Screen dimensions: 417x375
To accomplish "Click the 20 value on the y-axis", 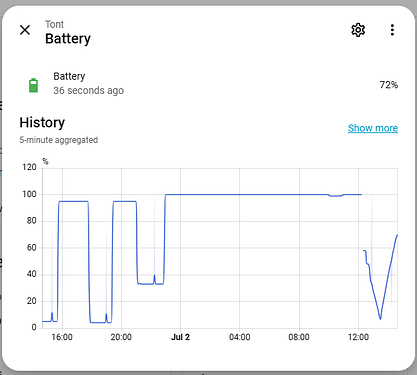I will tap(31, 301).
